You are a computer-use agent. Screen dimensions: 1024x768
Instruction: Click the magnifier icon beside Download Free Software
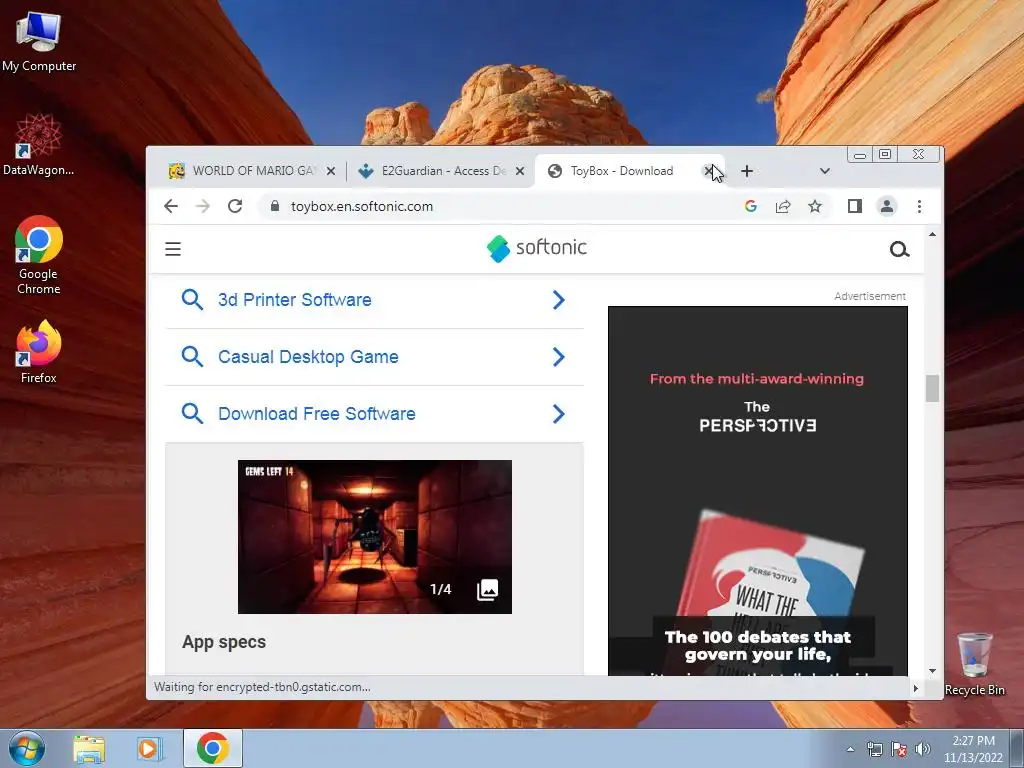pyautogui.click(x=192, y=413)
